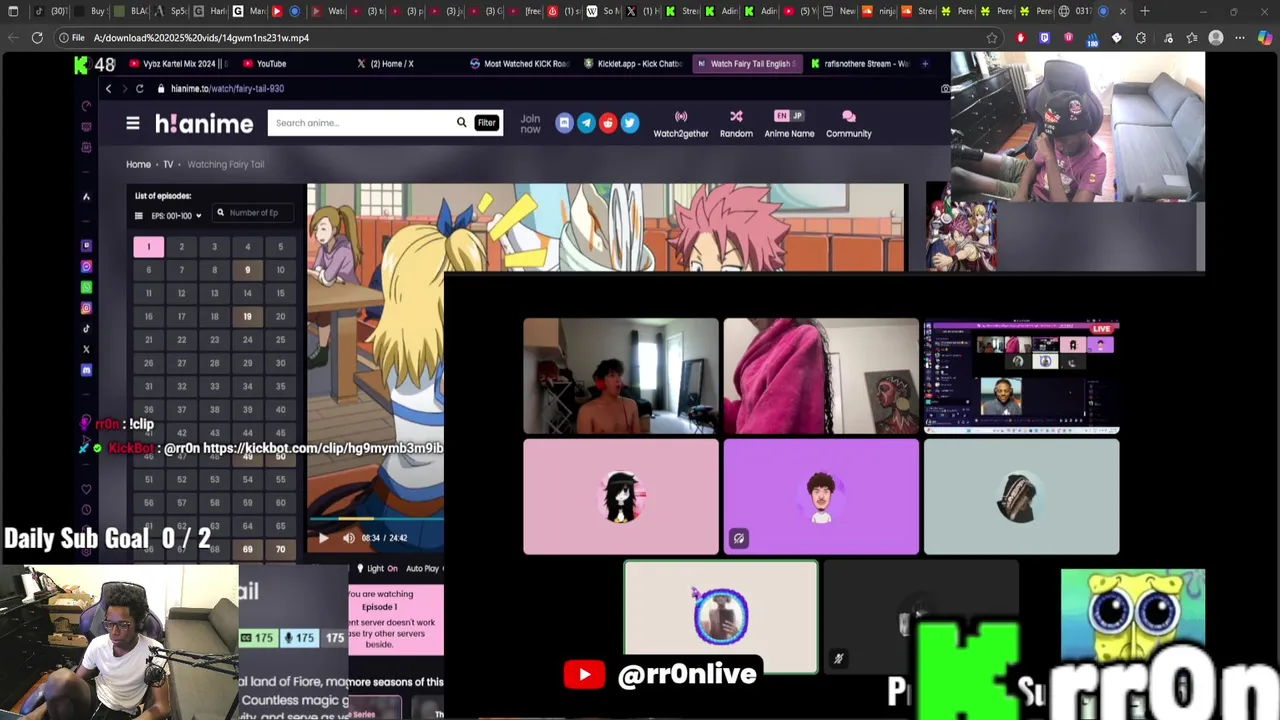The width and height of the screenshot is (1280, 720).
Task: Open X in the browser sidebar
Action: click(x=86, y=349)
